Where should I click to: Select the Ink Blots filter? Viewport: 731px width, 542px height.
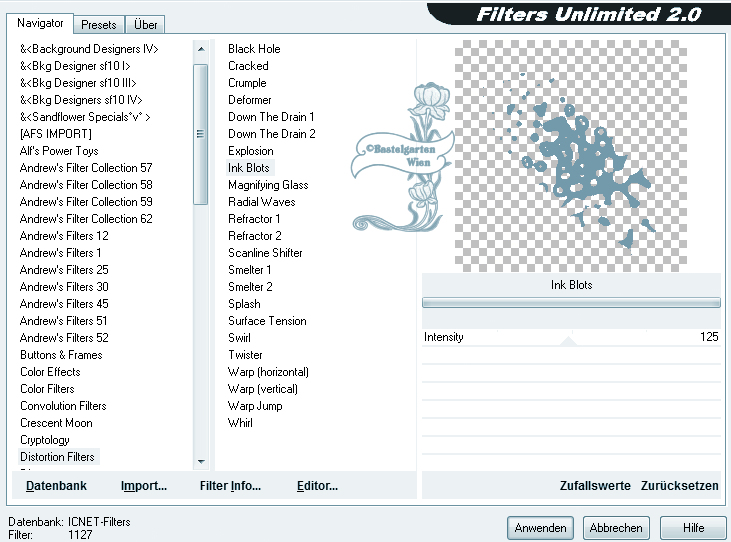[x=249, y=168]
